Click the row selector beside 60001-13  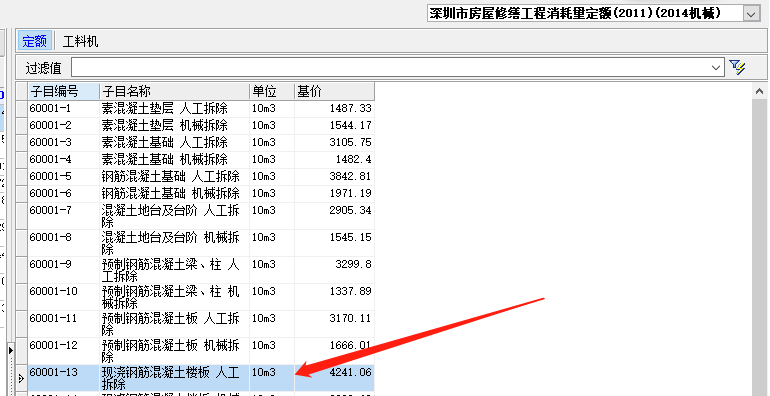(x=21, y=378)
